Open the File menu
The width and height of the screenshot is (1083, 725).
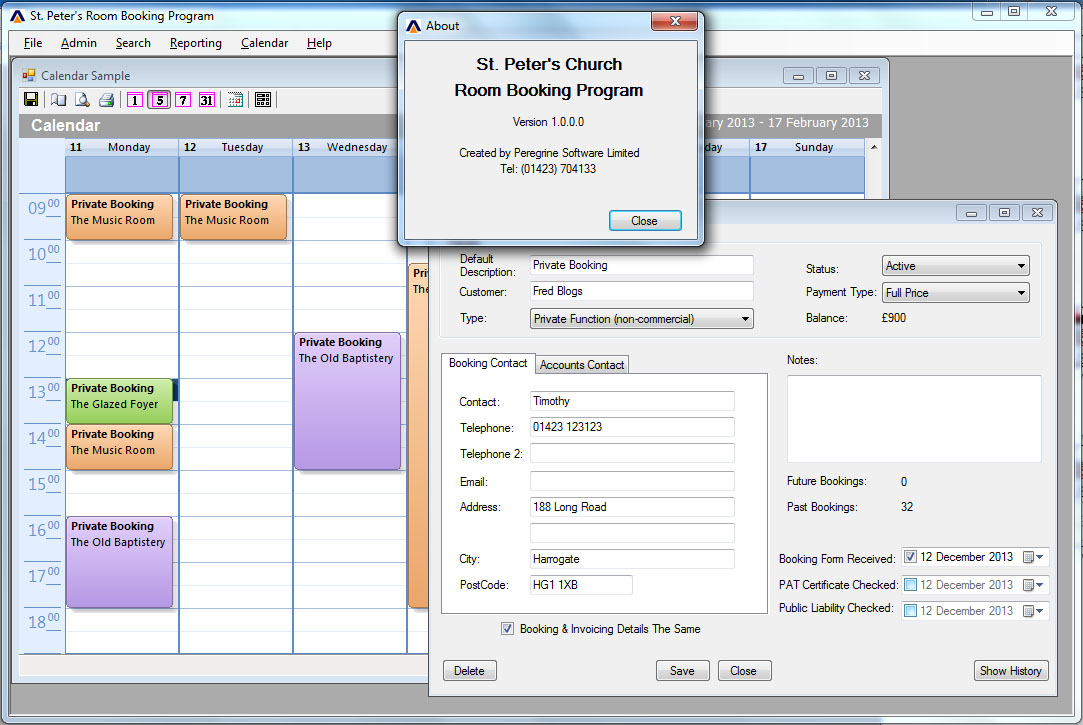tap(32, 43)
